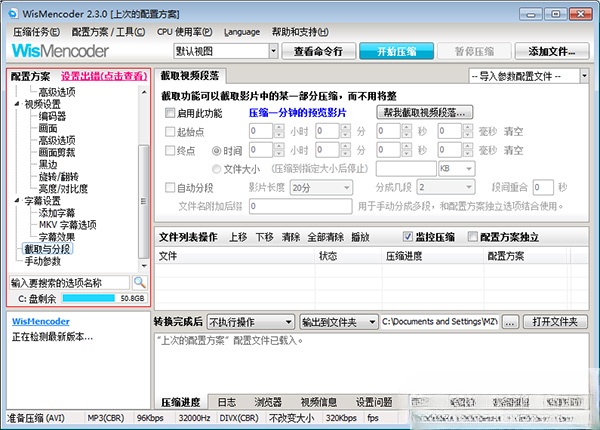The image size is (600, 430).
Task: Switch to 浏览器 tab
Action: click(268, 402)
